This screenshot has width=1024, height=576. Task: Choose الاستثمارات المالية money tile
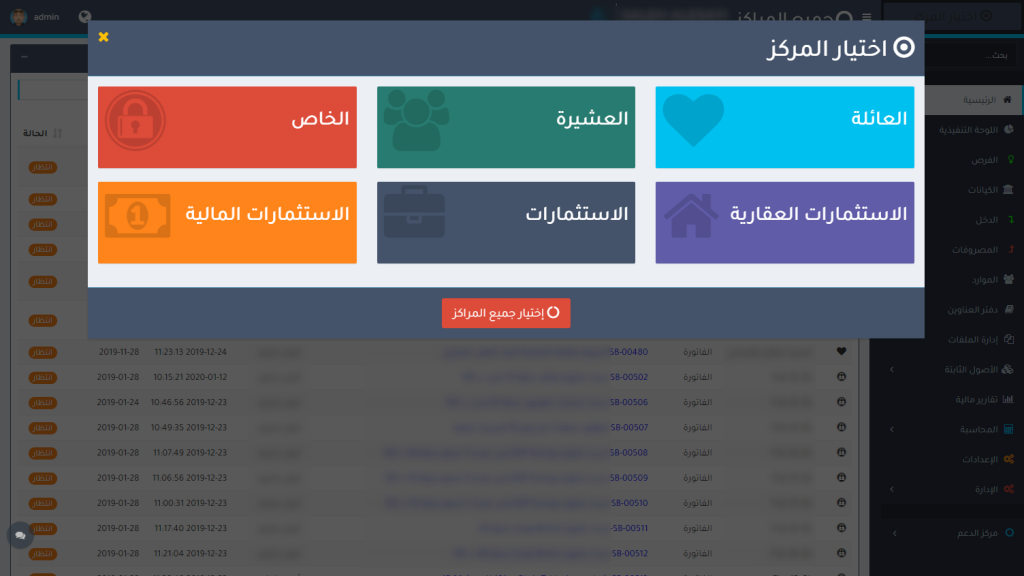click(x=227, y=222)
